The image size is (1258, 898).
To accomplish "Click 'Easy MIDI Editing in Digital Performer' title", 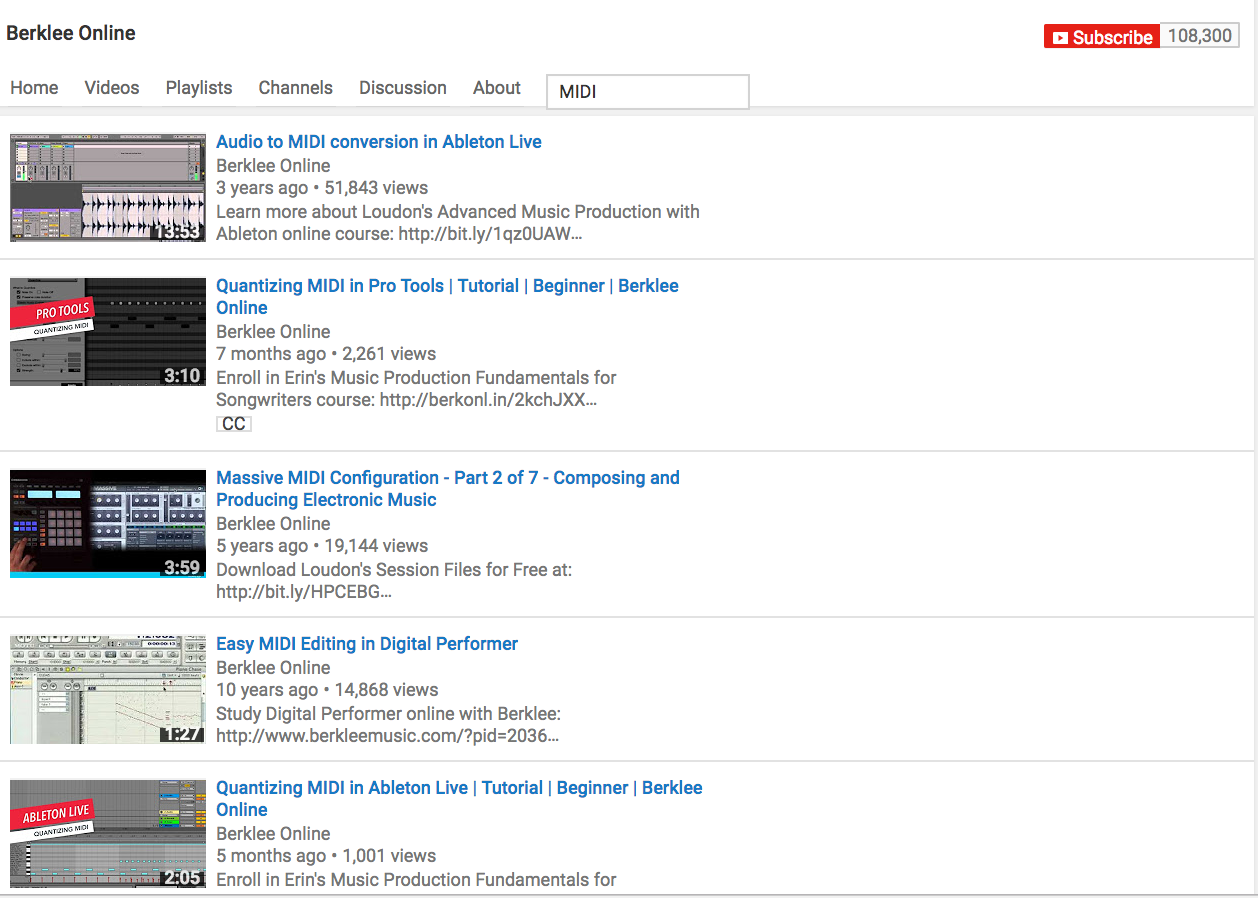I will [367, 644].
